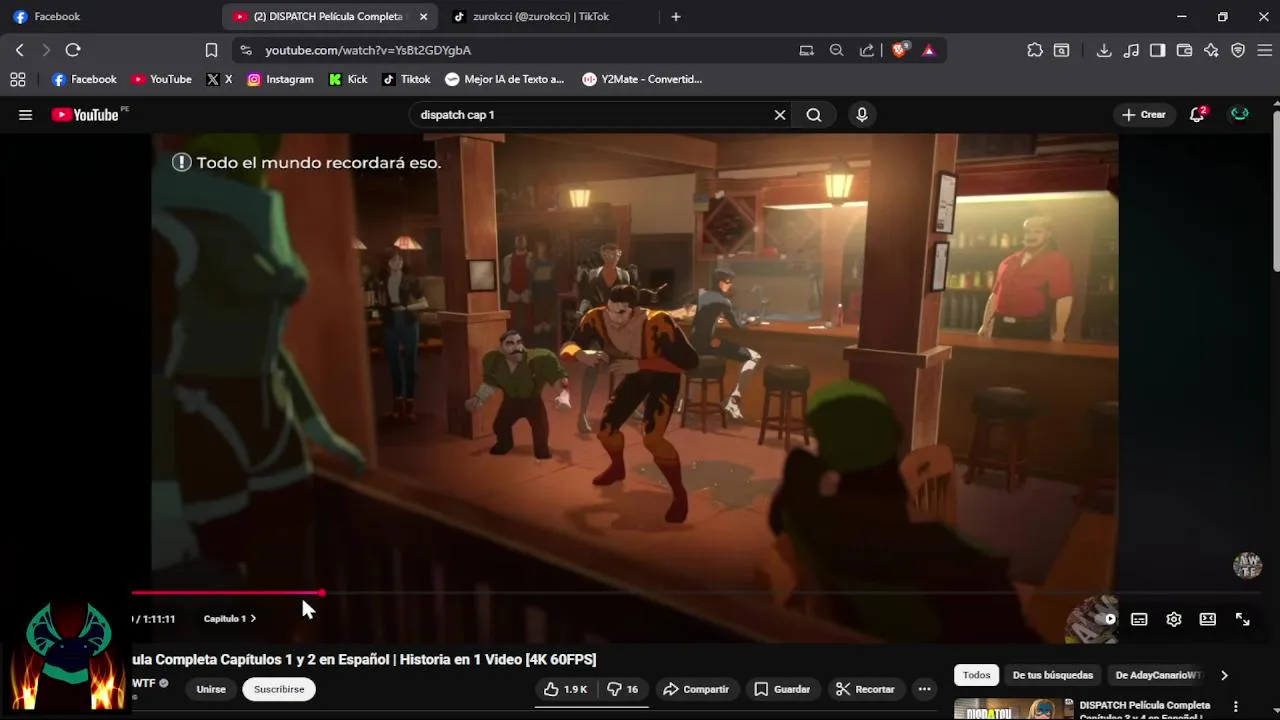Open the Create (Crear) menu
Image resolution: width=1280 pixels, height=720 pixels.
tap(1143, 115)
